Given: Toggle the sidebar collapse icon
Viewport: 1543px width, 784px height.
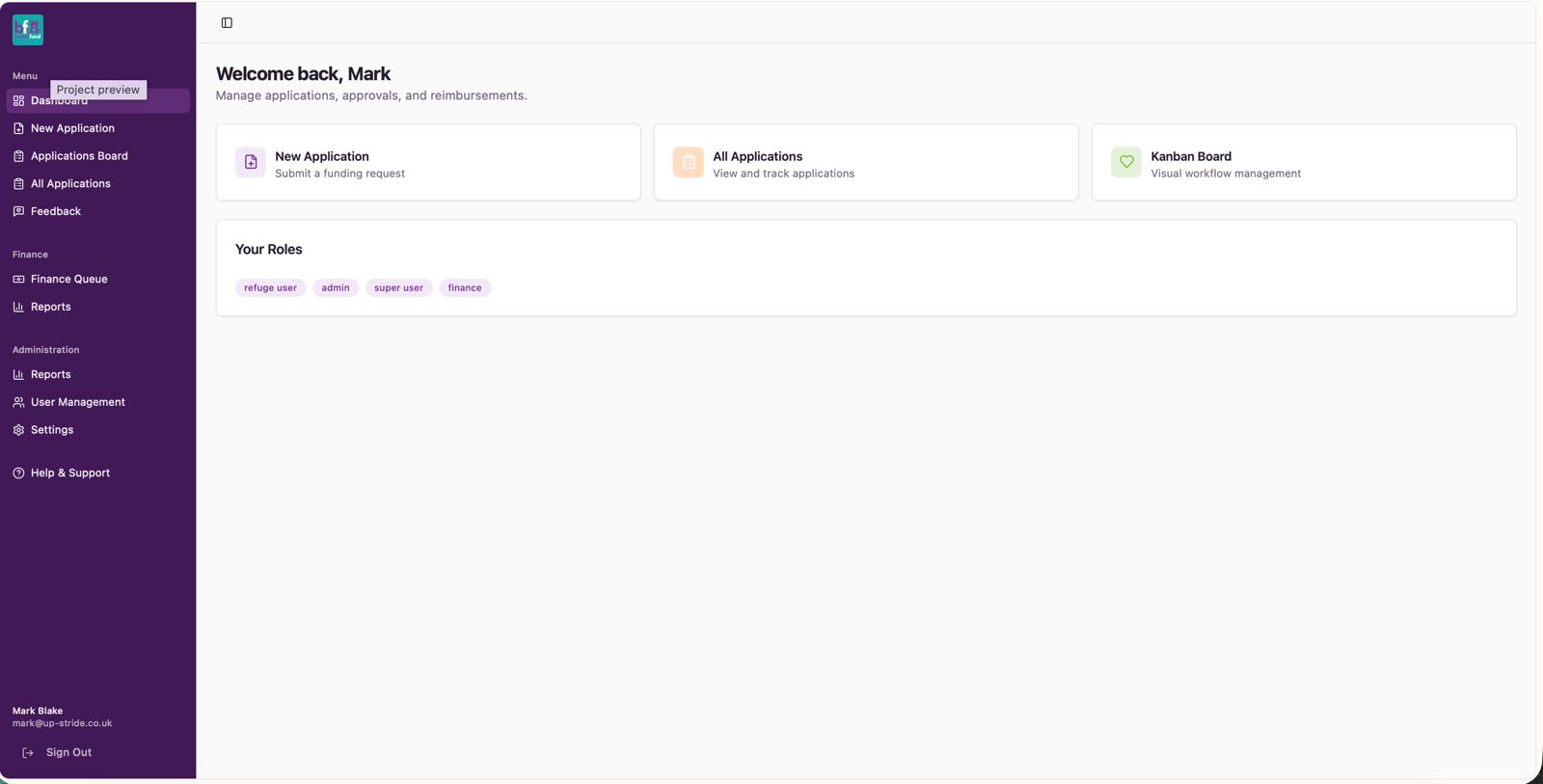Looking at the screenshot, I should coord(227,23).
